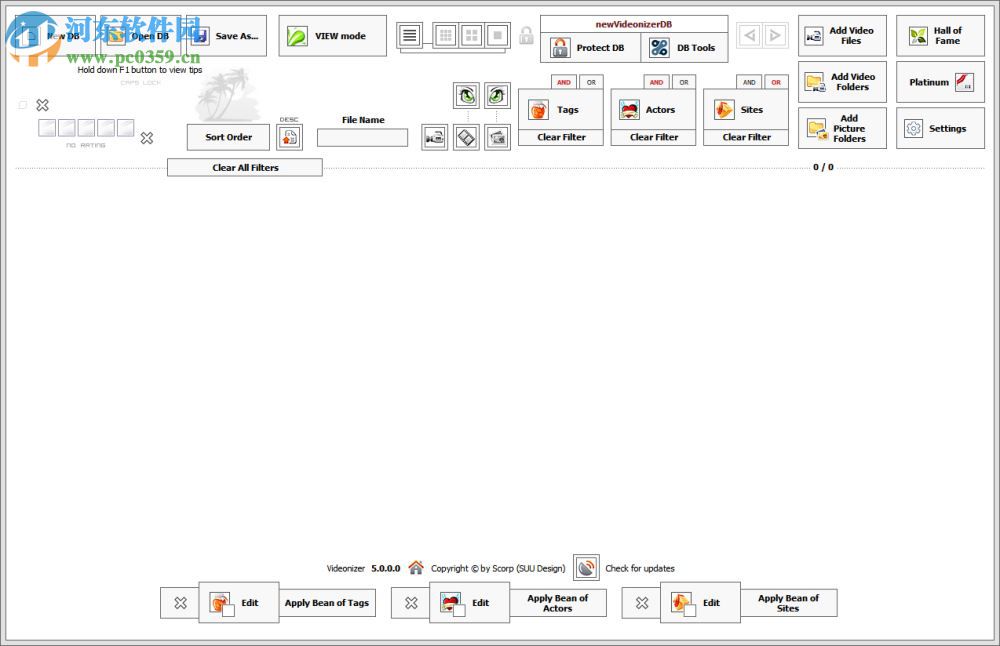Switch Tags filter to OR mode
Image resolution: width=1000 pixels, height=646 pixels.
(589, 82)
